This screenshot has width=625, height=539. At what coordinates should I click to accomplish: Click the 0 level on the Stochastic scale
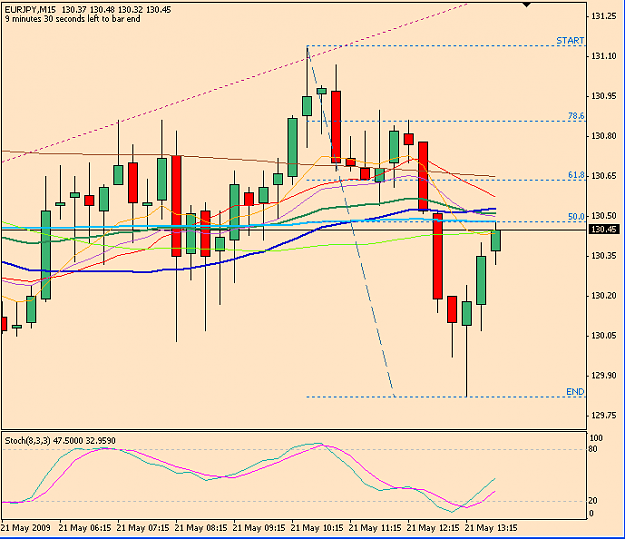click(592, 513)
